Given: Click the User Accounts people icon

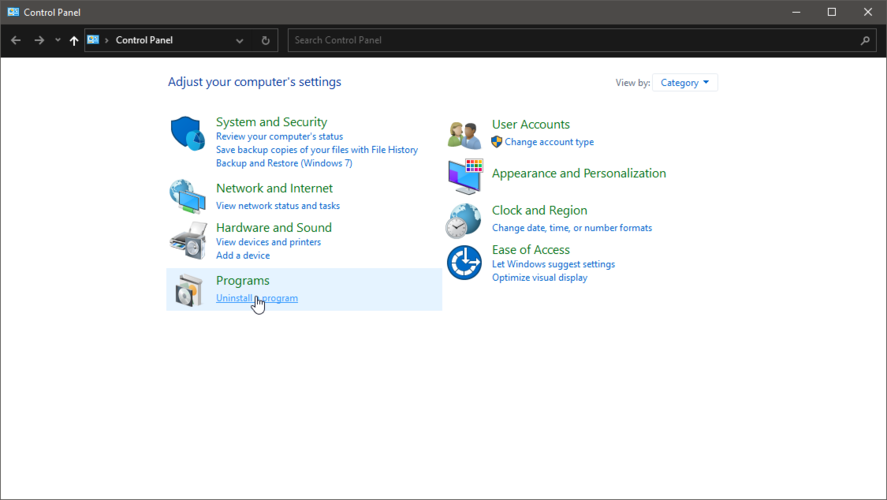Looking at the screenshot, I should coord(464,133).
